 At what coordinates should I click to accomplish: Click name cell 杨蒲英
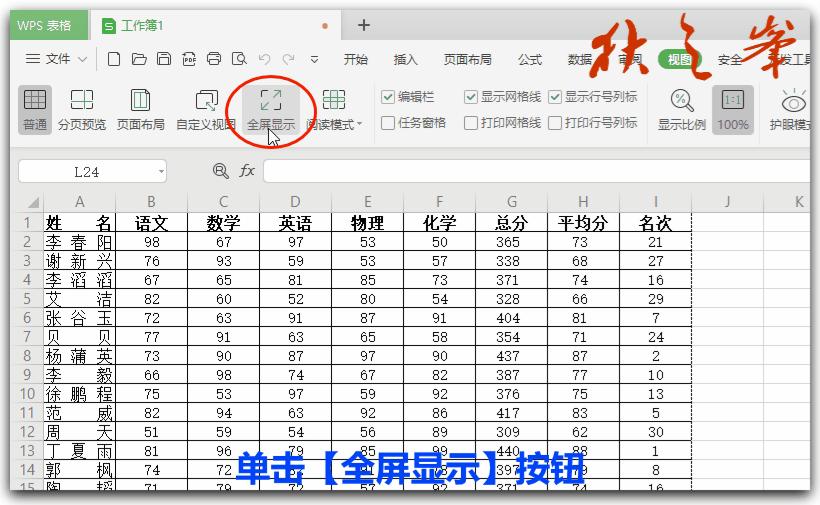click(x=79, y=355)
